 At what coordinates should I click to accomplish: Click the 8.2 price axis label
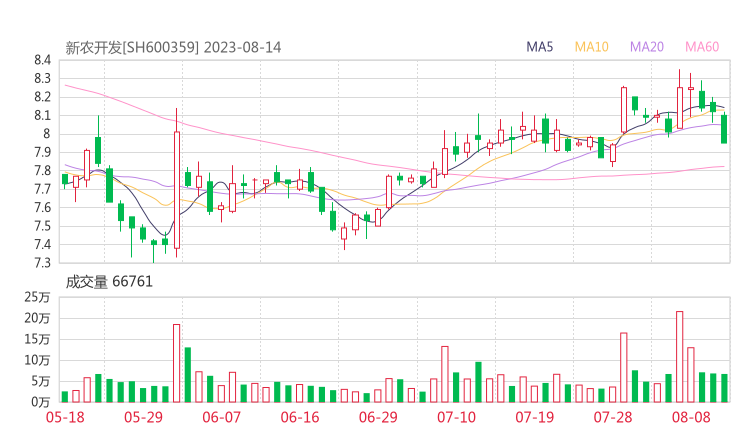point(42,97)
